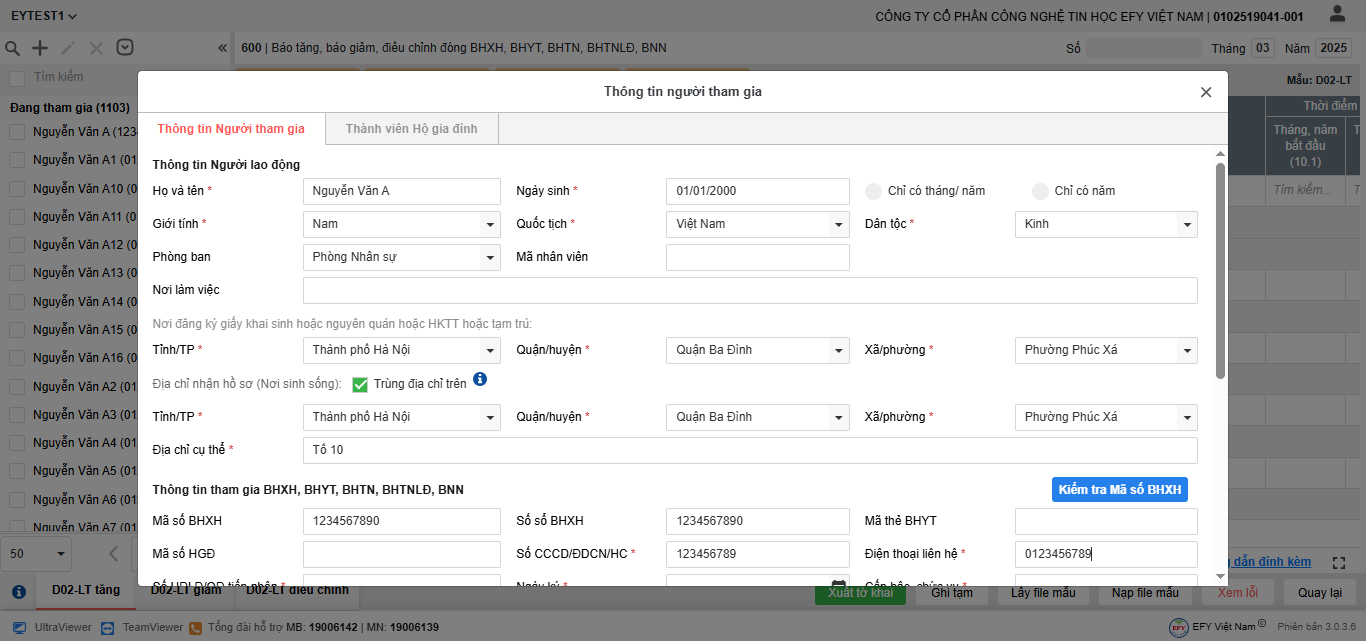Click the info icon beside Trùng địa chỉ trên
The image size is (1366, 641).
click(x=480, y=380)
